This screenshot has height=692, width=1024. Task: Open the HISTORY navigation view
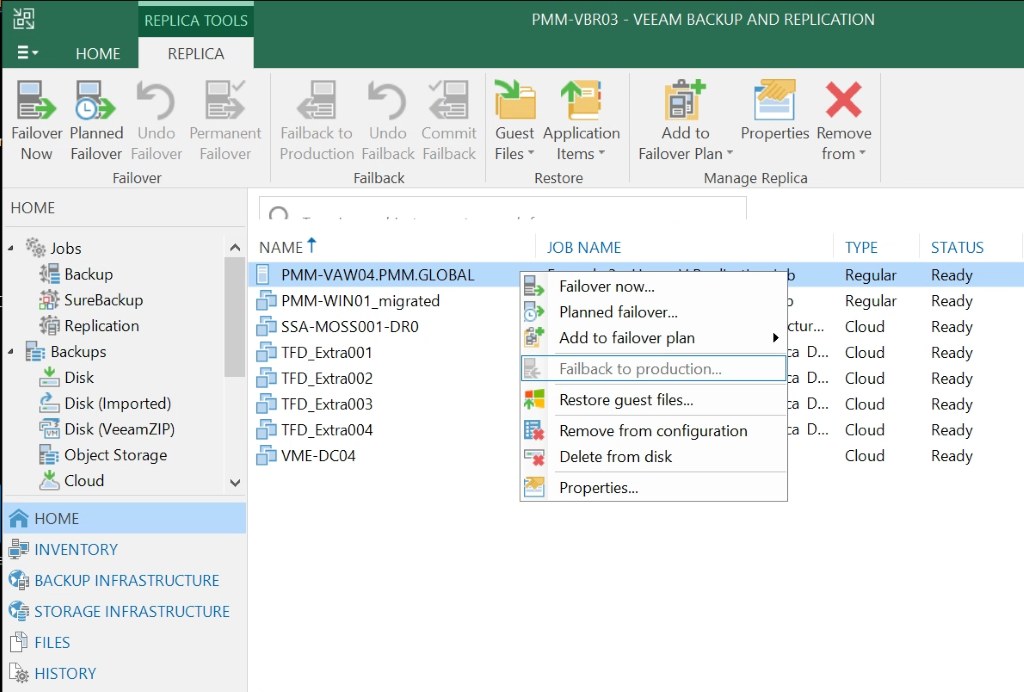[125, 674]
